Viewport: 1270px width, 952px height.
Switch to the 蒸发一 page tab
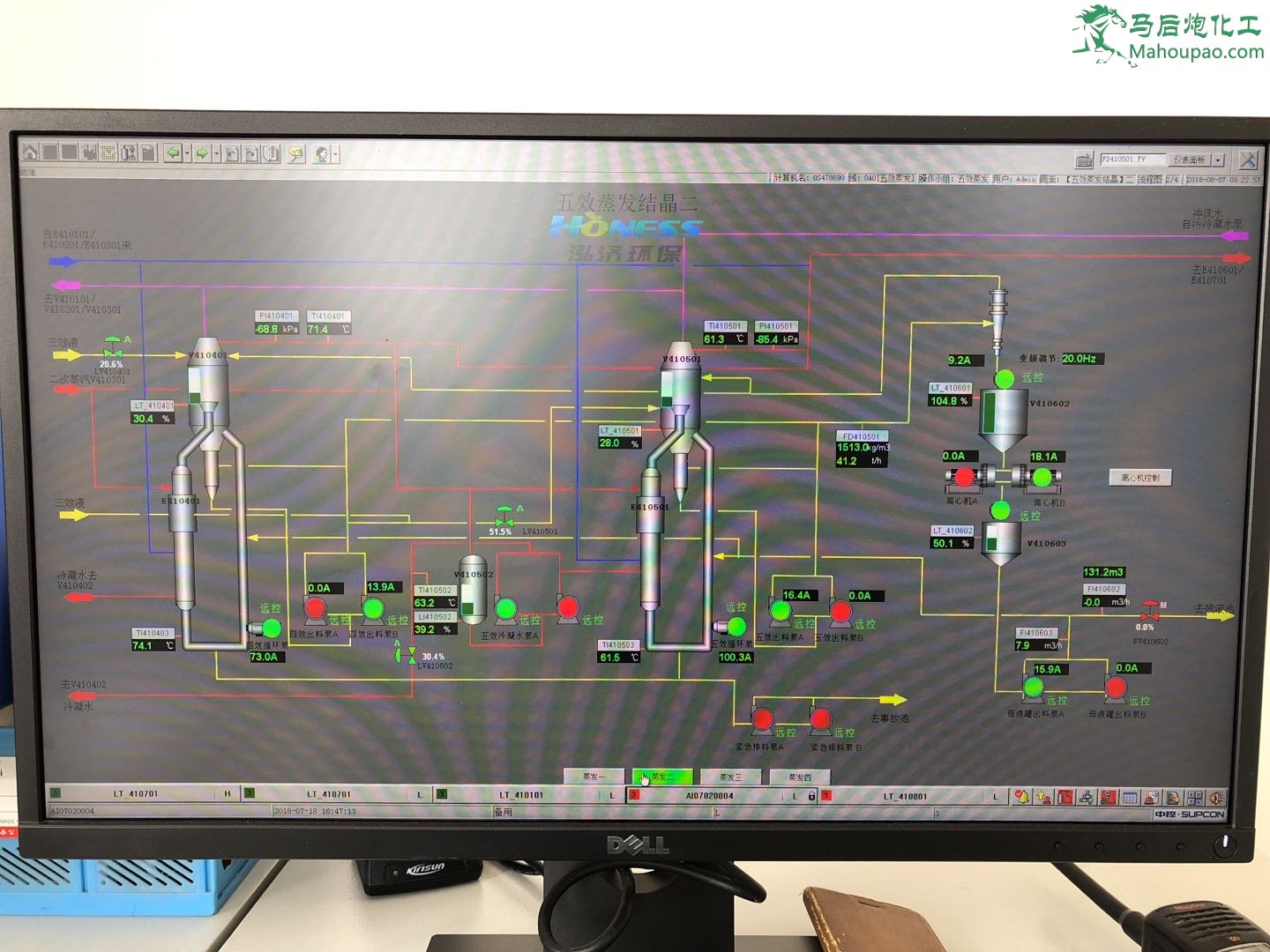click(594, 777)
